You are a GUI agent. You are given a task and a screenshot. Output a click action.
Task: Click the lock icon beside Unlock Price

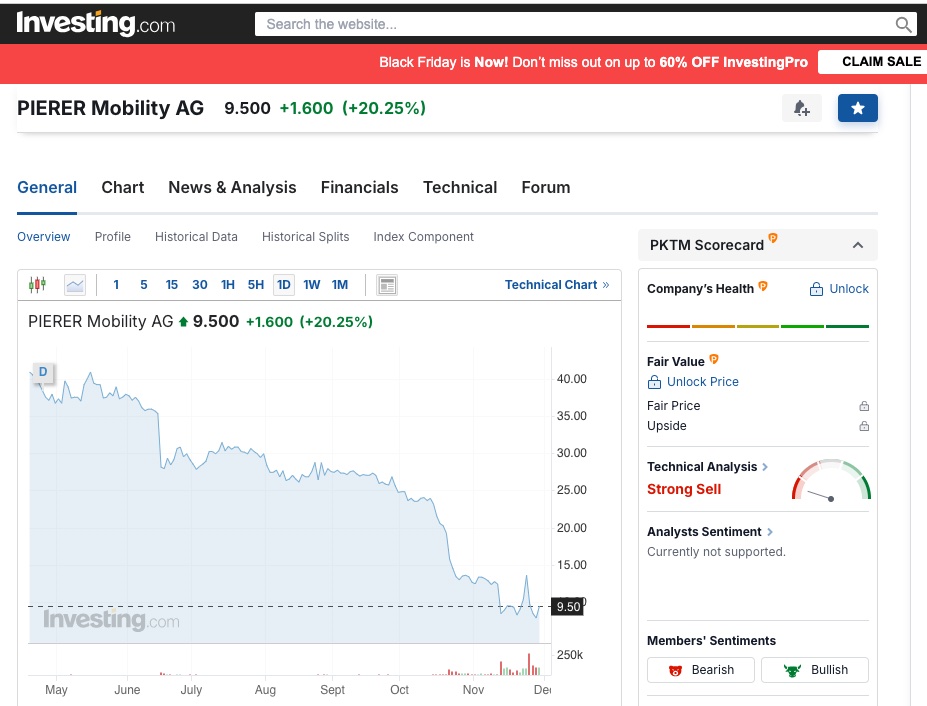(x=654, y=382)
